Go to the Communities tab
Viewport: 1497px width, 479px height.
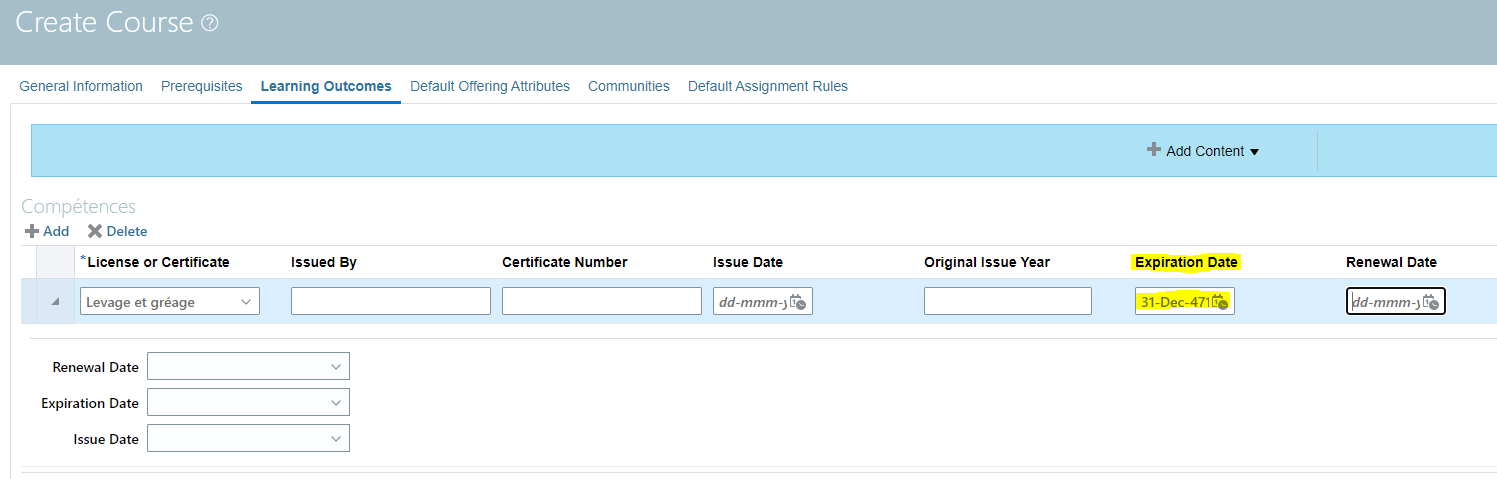tap(629, 86)
